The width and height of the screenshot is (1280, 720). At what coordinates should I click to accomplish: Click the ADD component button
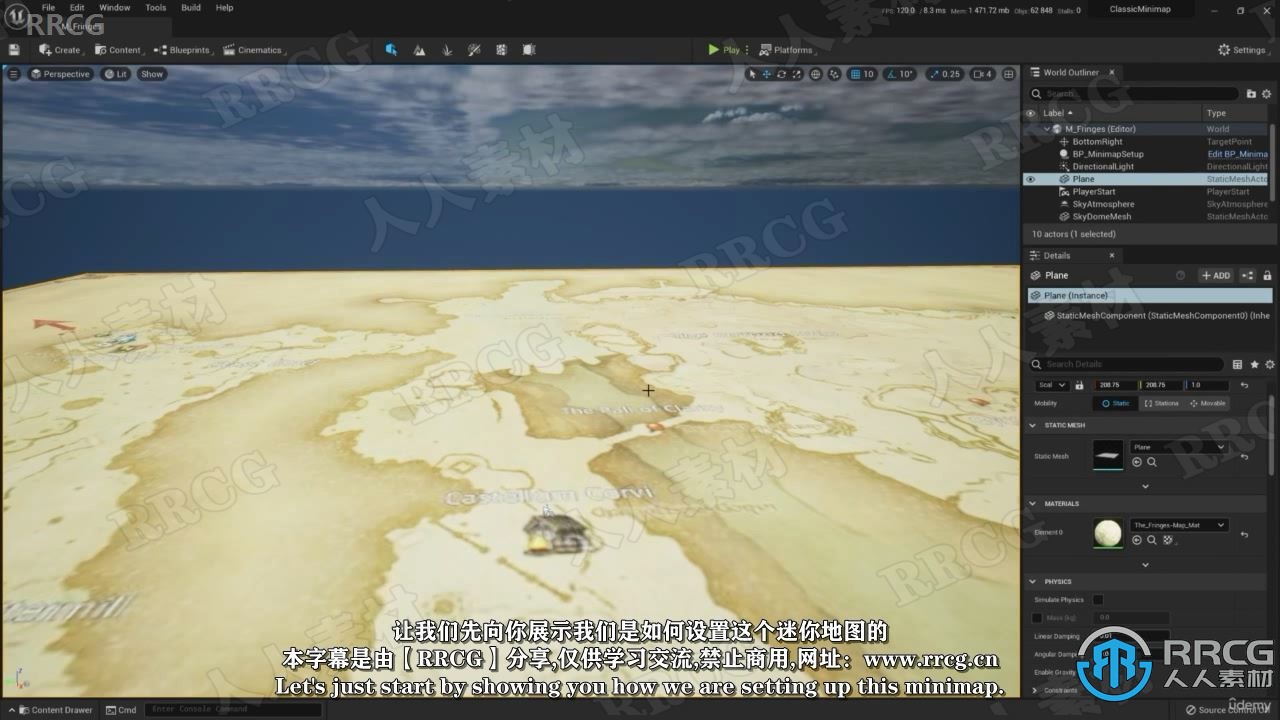tap(1216, 275)
